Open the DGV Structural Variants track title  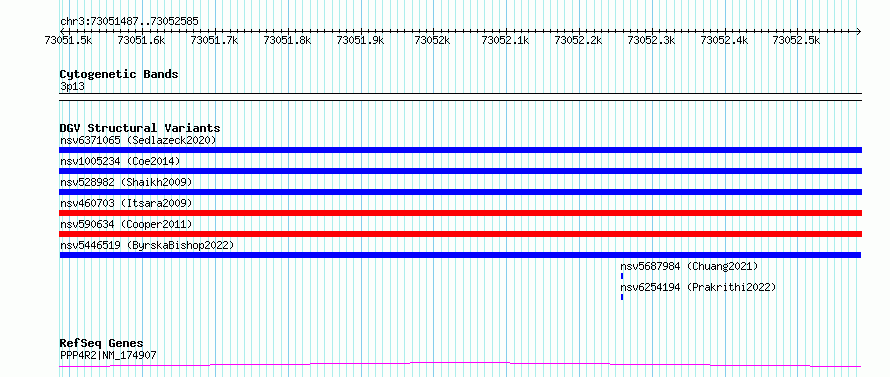pyautogui.click(x=140, y=128)
